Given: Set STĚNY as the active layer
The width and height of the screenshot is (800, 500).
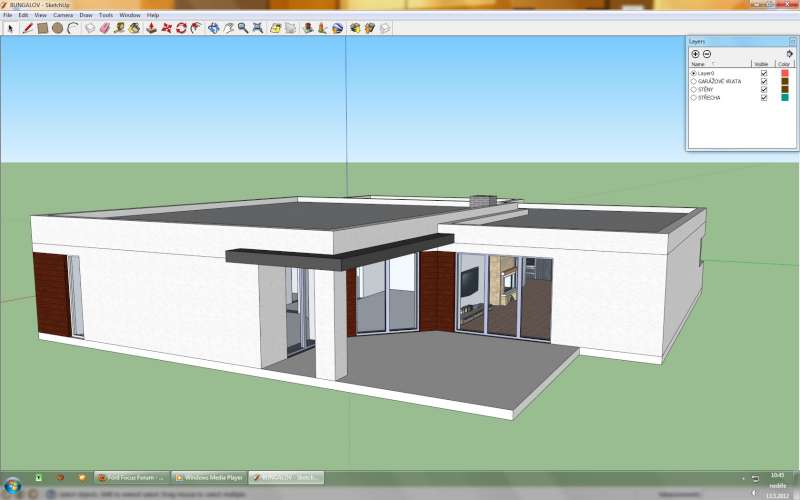Looking at the screenshot, I should [694, 89].
